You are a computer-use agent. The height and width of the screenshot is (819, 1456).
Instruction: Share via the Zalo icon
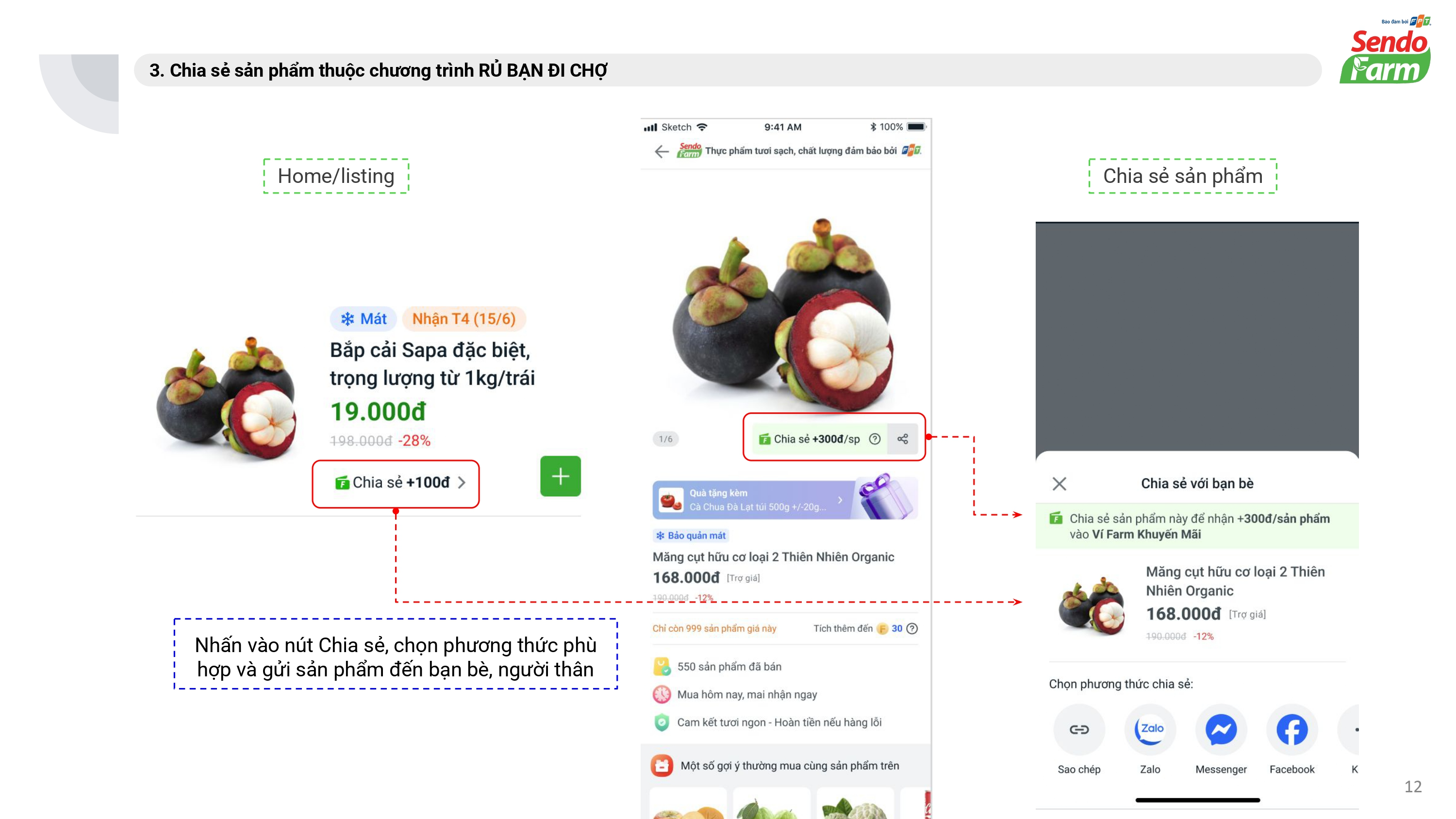(x=1150, y=729)
